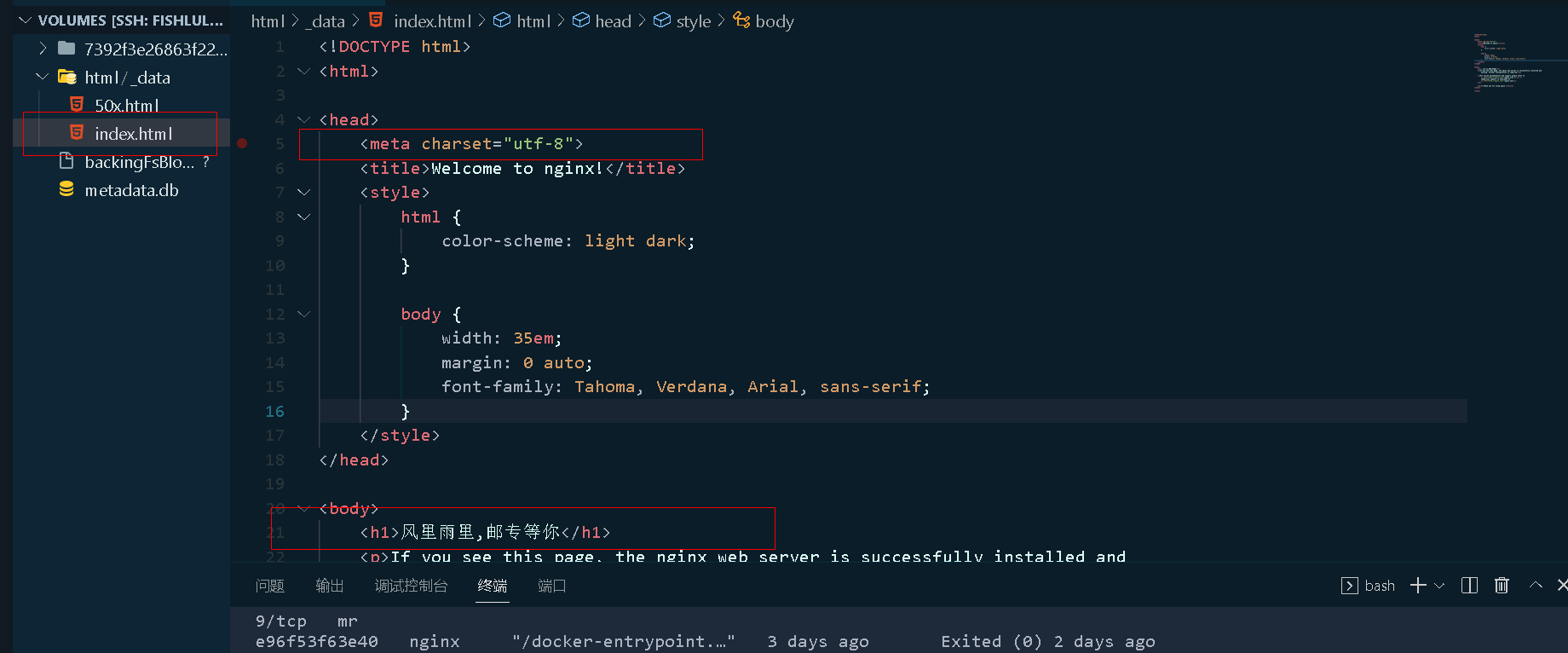Collapse the html/_data folder
Viewport: 1568px width, 653px height.
[x=43, y=78]
